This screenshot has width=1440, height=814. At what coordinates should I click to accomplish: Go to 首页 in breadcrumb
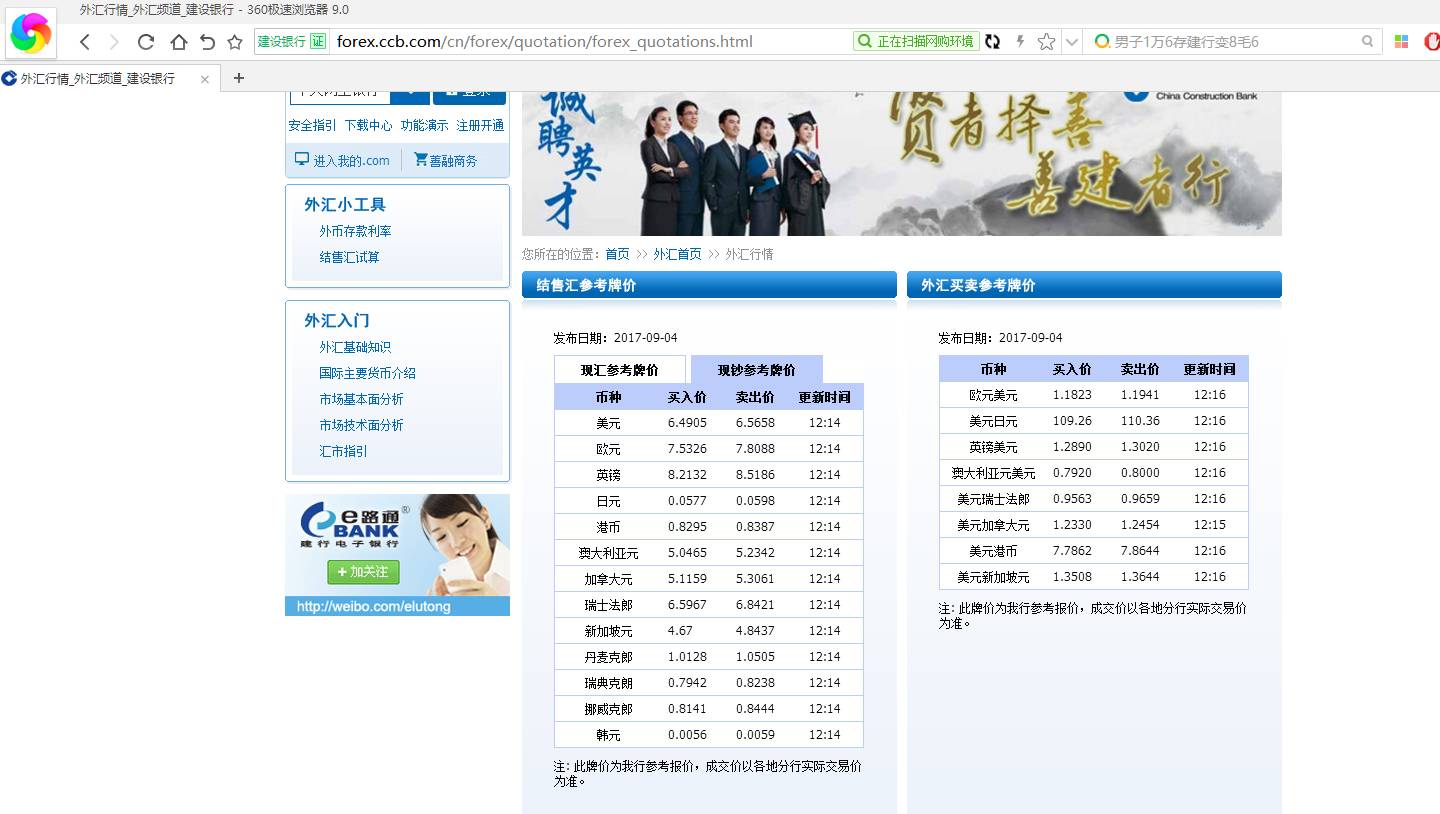[617, 254]
